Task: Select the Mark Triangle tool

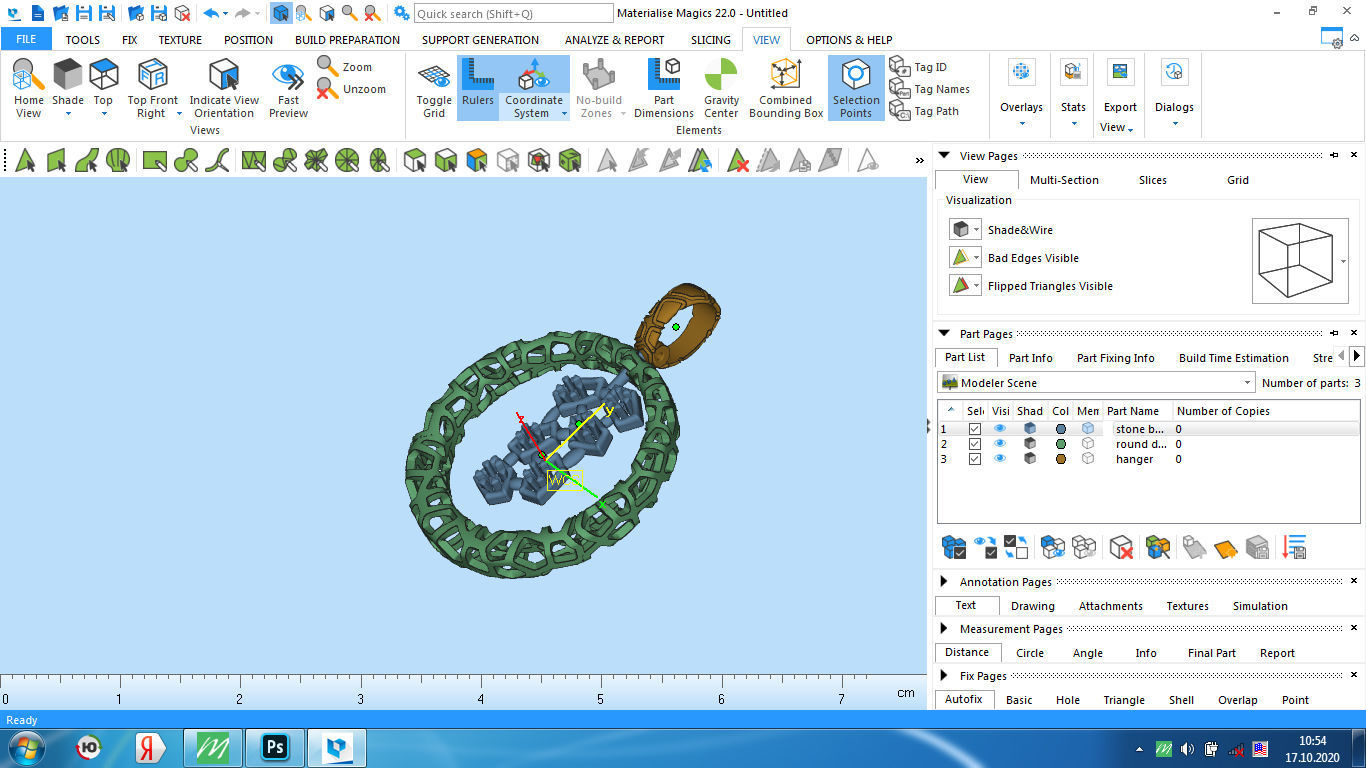Action: (x=25, y=160)
